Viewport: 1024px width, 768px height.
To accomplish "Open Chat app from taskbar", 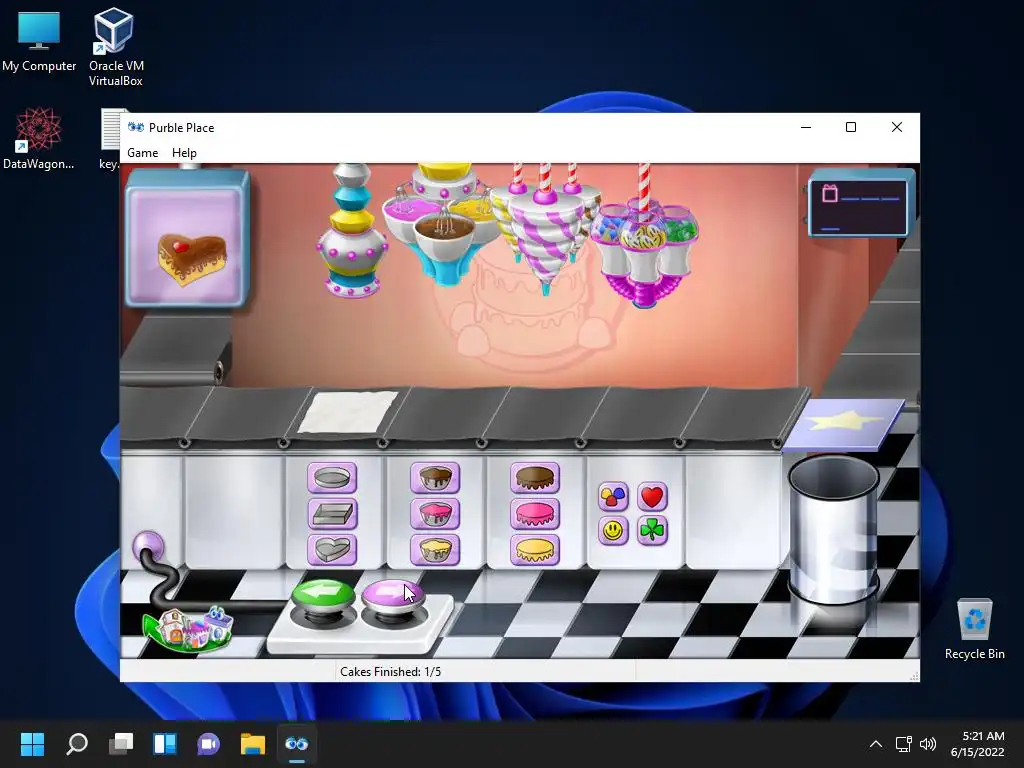I will tap(209, 744).
